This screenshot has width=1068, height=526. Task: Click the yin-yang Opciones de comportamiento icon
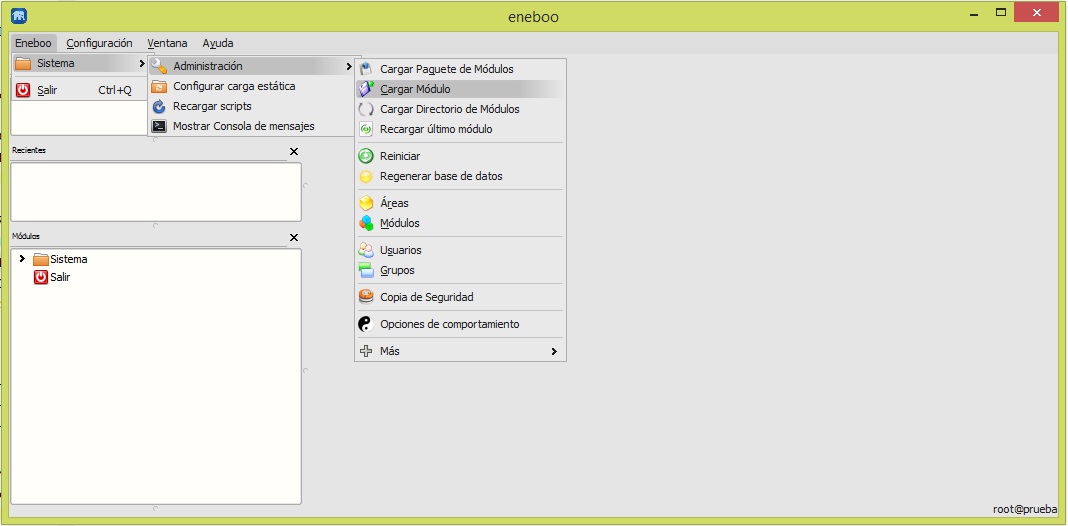(x=366, y=324)
